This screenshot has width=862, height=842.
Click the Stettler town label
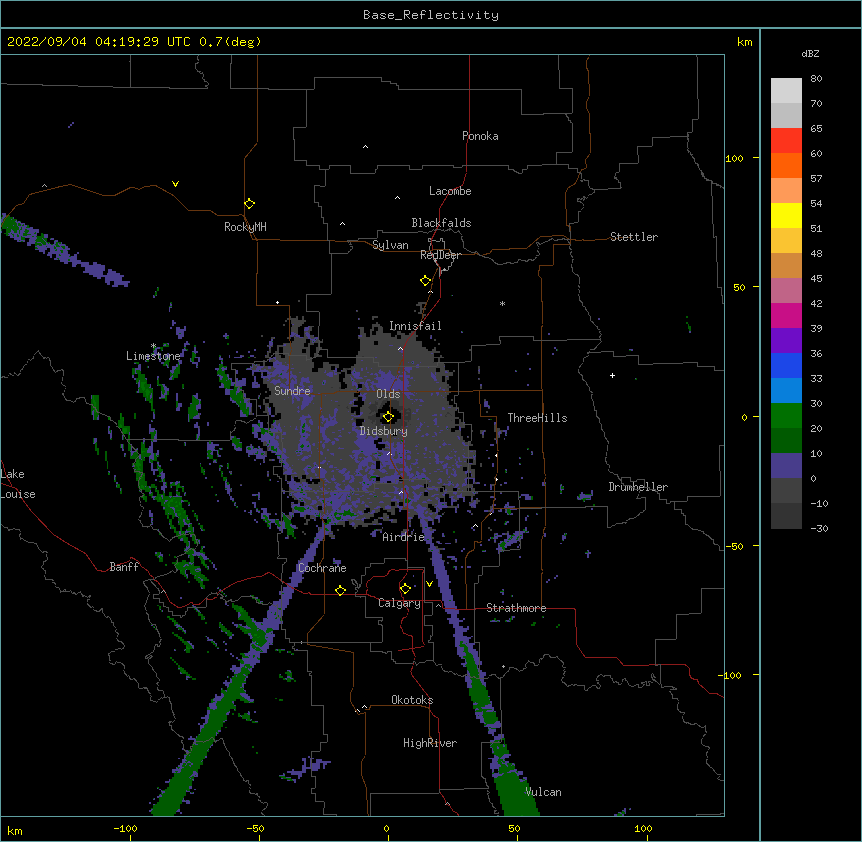tap(634, 237)
